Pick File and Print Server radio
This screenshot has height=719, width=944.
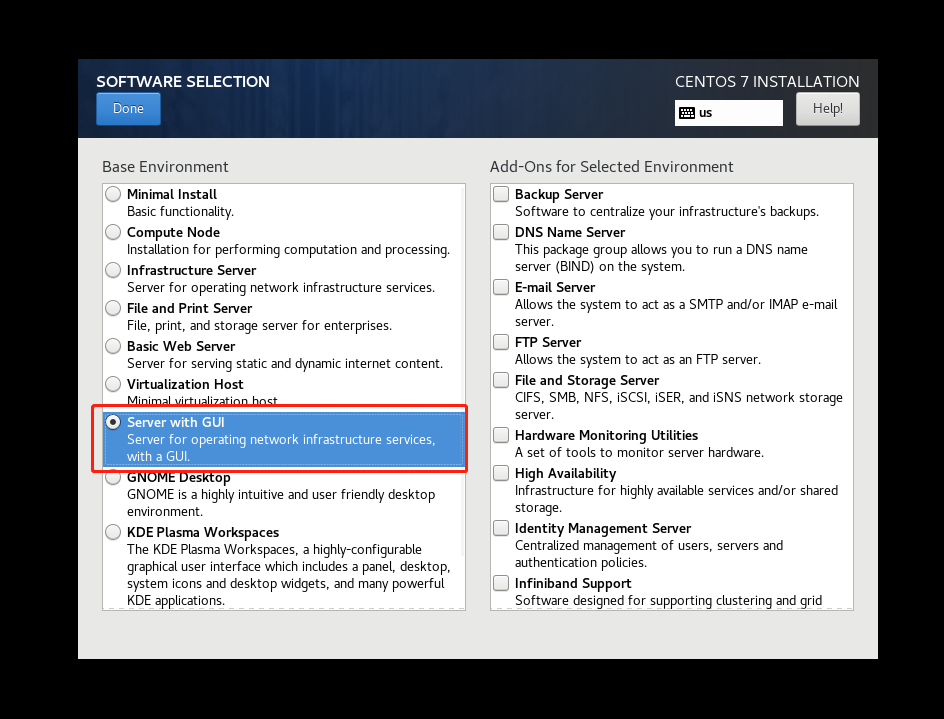113,308
